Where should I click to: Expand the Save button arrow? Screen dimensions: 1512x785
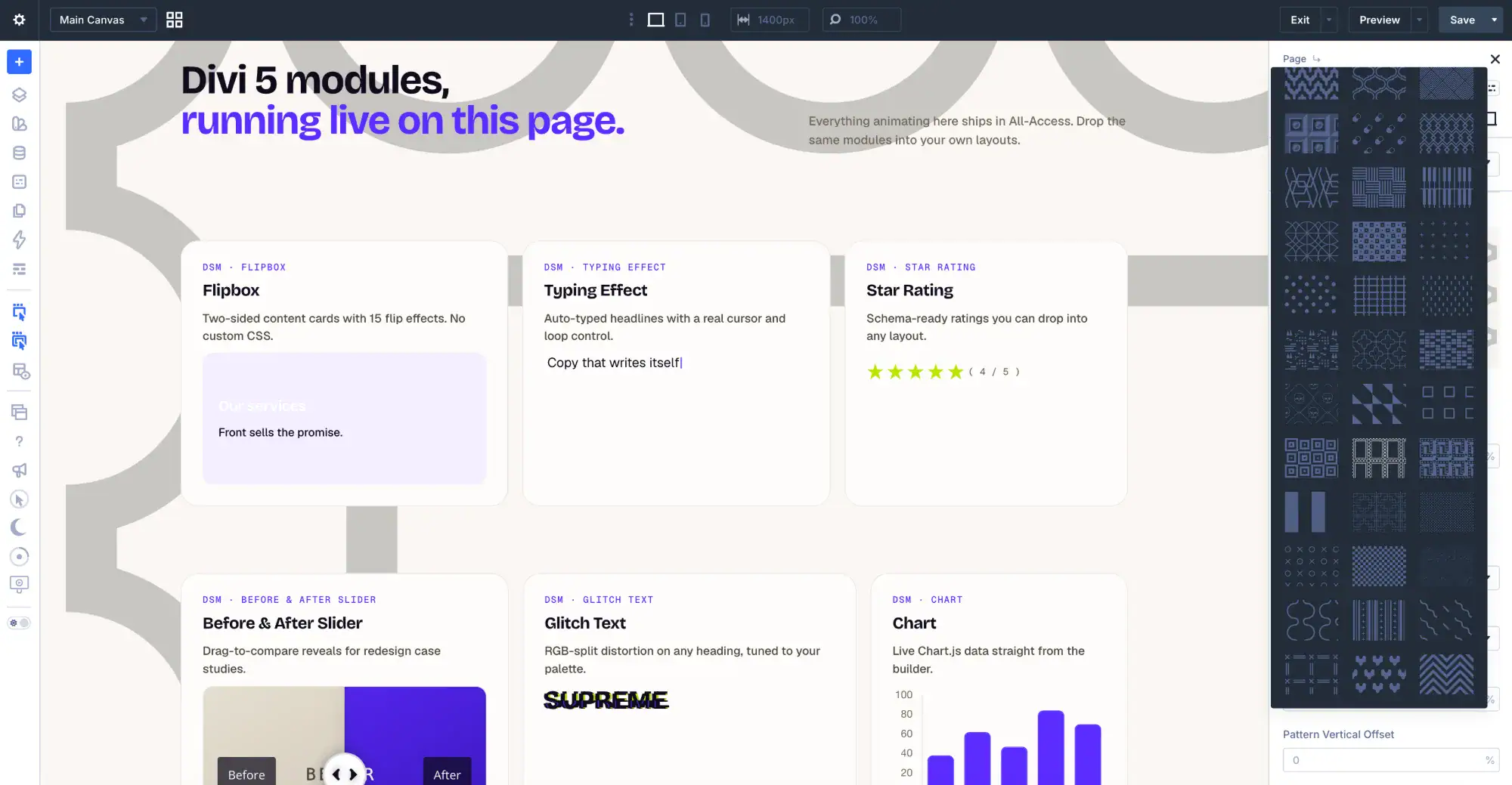(x=1495, y=20)
